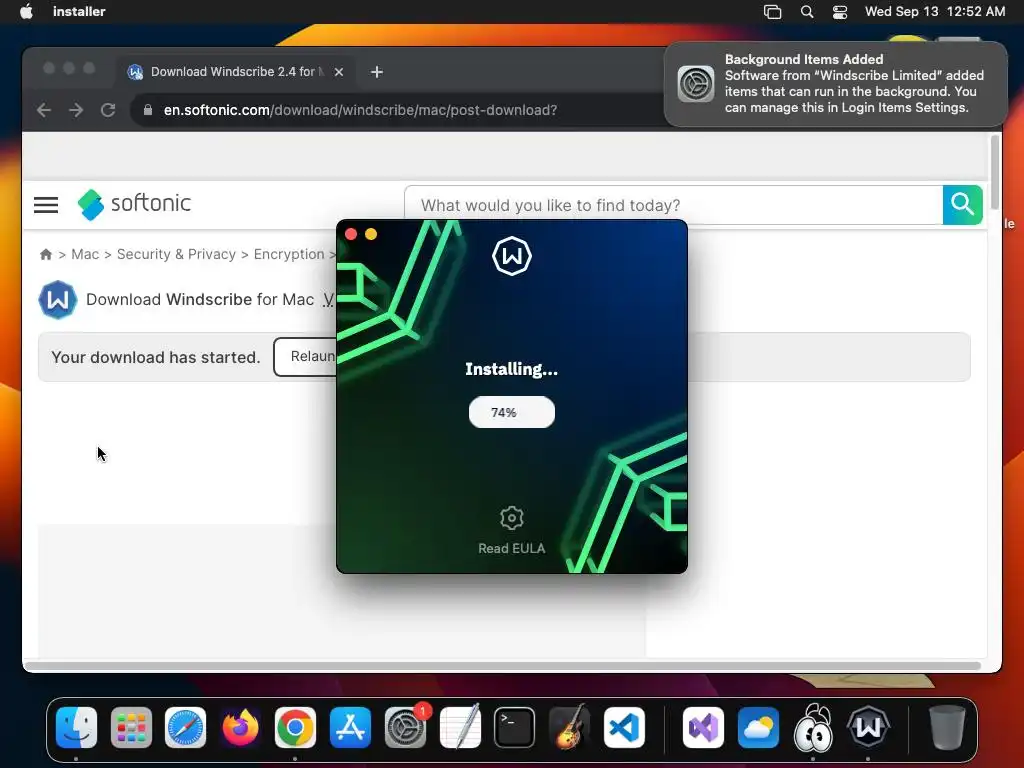The image size is (1024, 768).
Task: Launch Visual Studio Code from Dock
Action: click(624, 727)
